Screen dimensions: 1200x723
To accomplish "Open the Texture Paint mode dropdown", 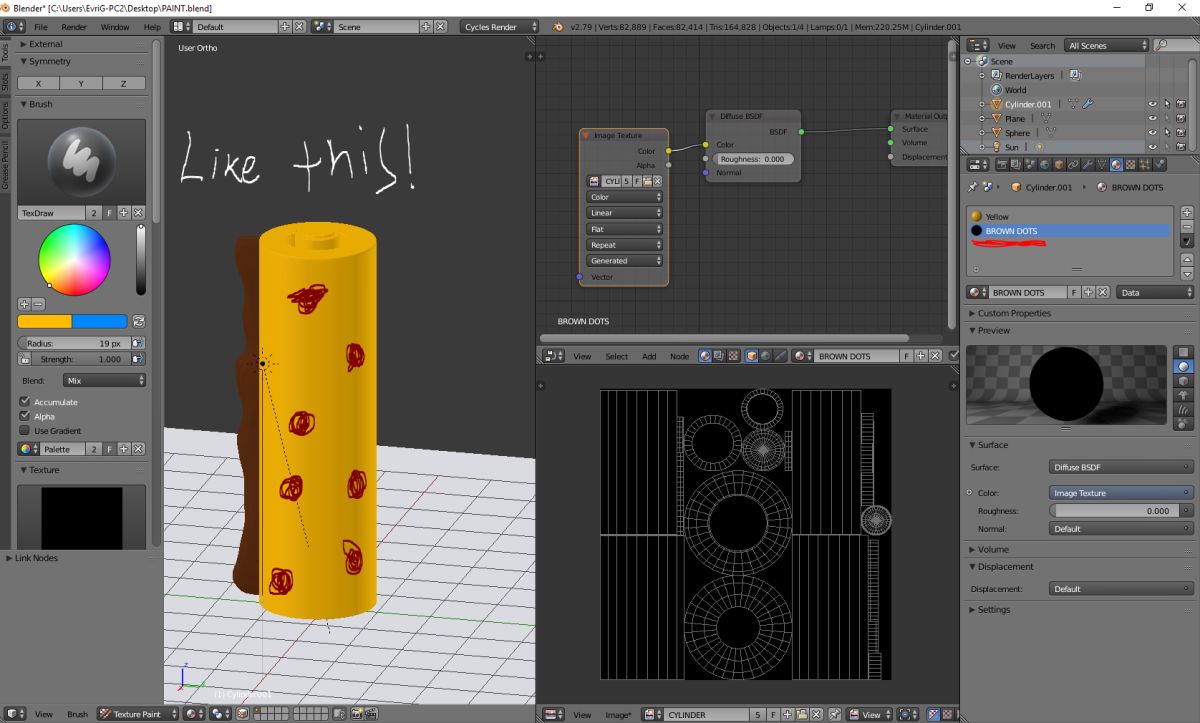I will 137,714.
